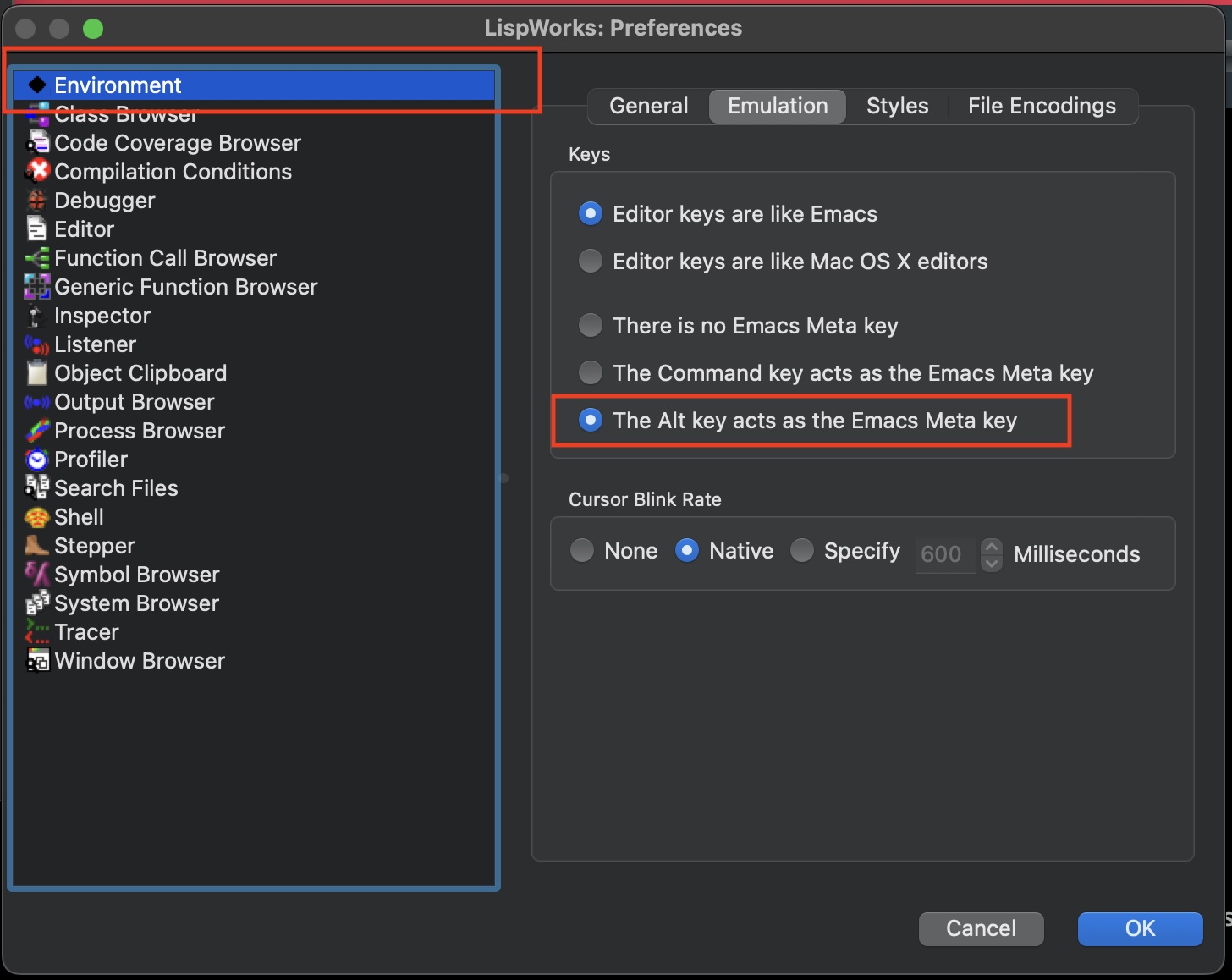Click the Object Clipboard icon
Screen dimensions: 1232x980
click(37, 372)
